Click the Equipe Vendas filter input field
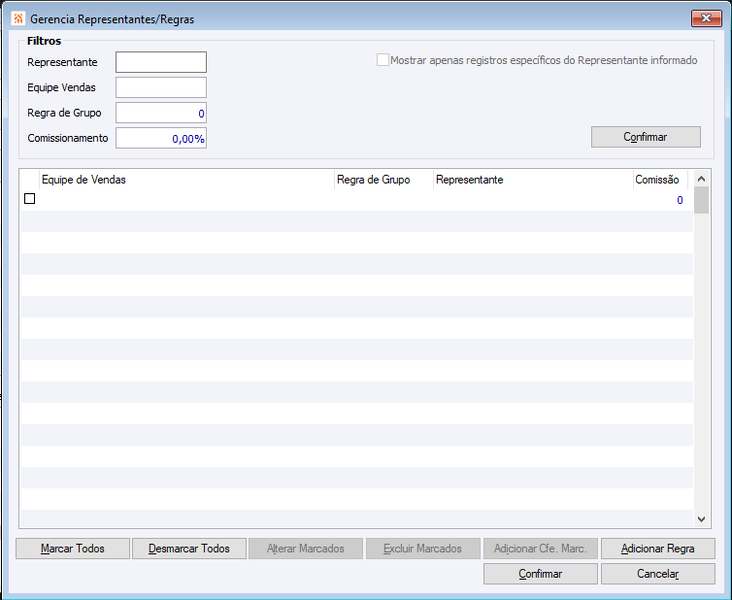Screen dimensions: 732x600 coord(161,87)
